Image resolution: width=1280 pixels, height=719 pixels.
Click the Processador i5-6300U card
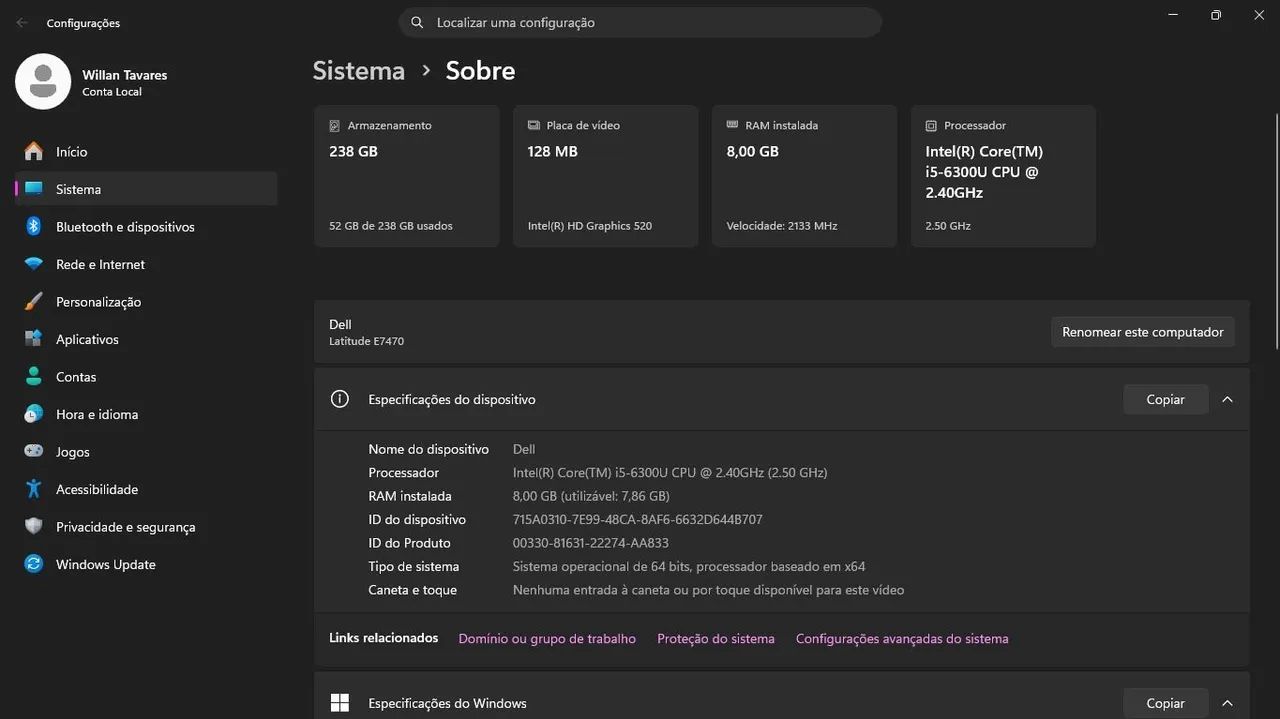point(1004,176)
